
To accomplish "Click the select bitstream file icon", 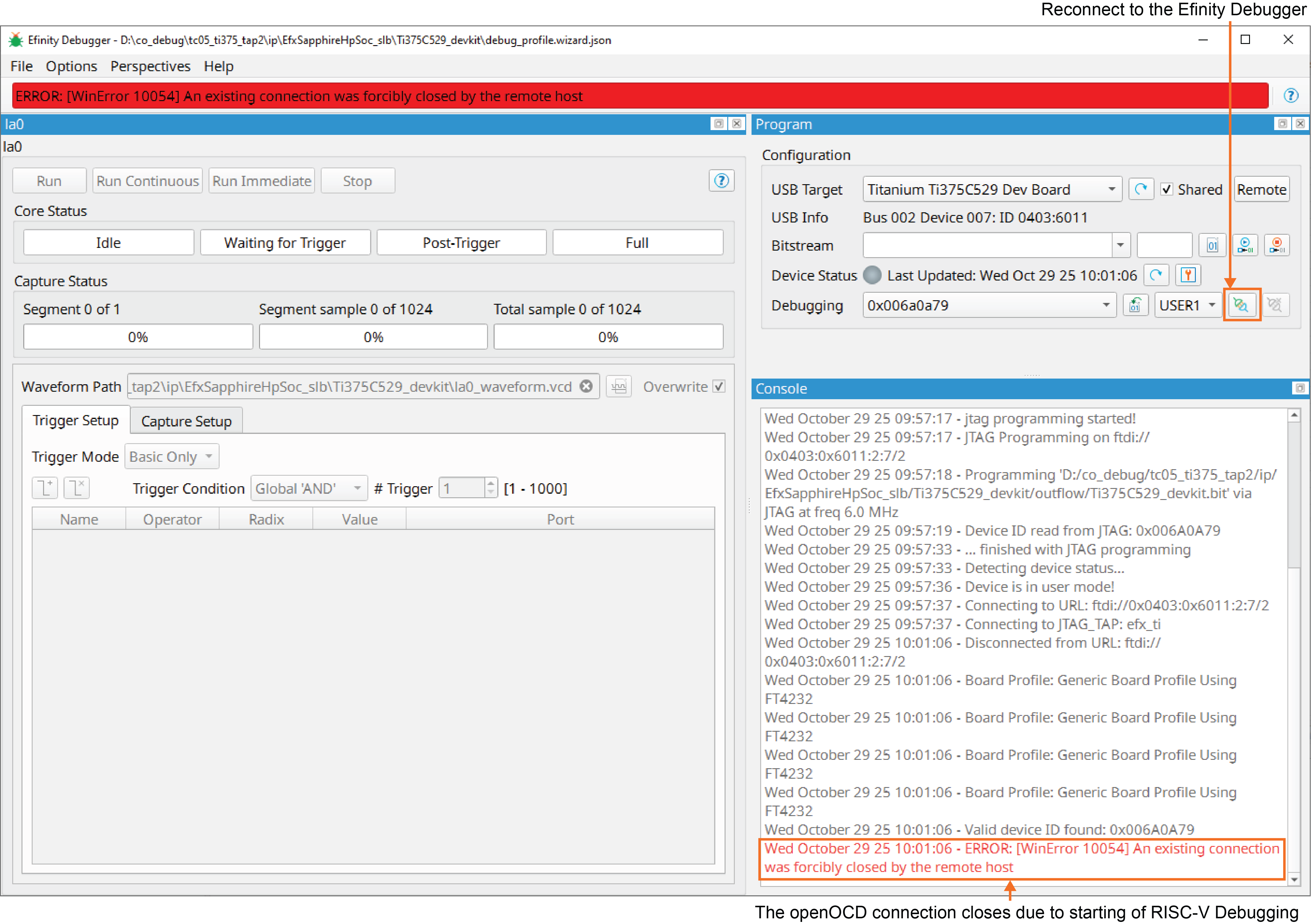I will (1212, 246).
